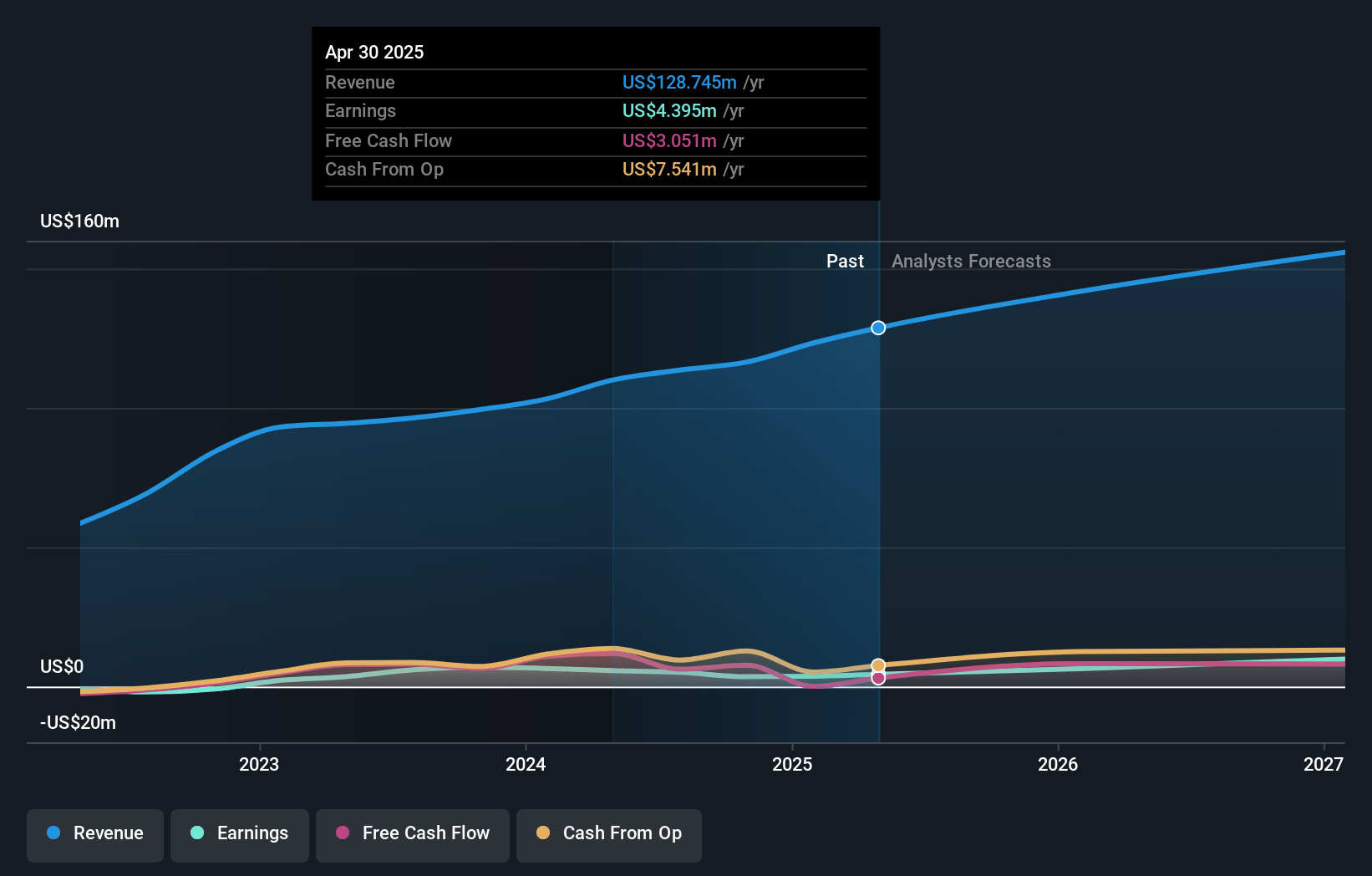Click the US$7.541m cash from op value

669,170
